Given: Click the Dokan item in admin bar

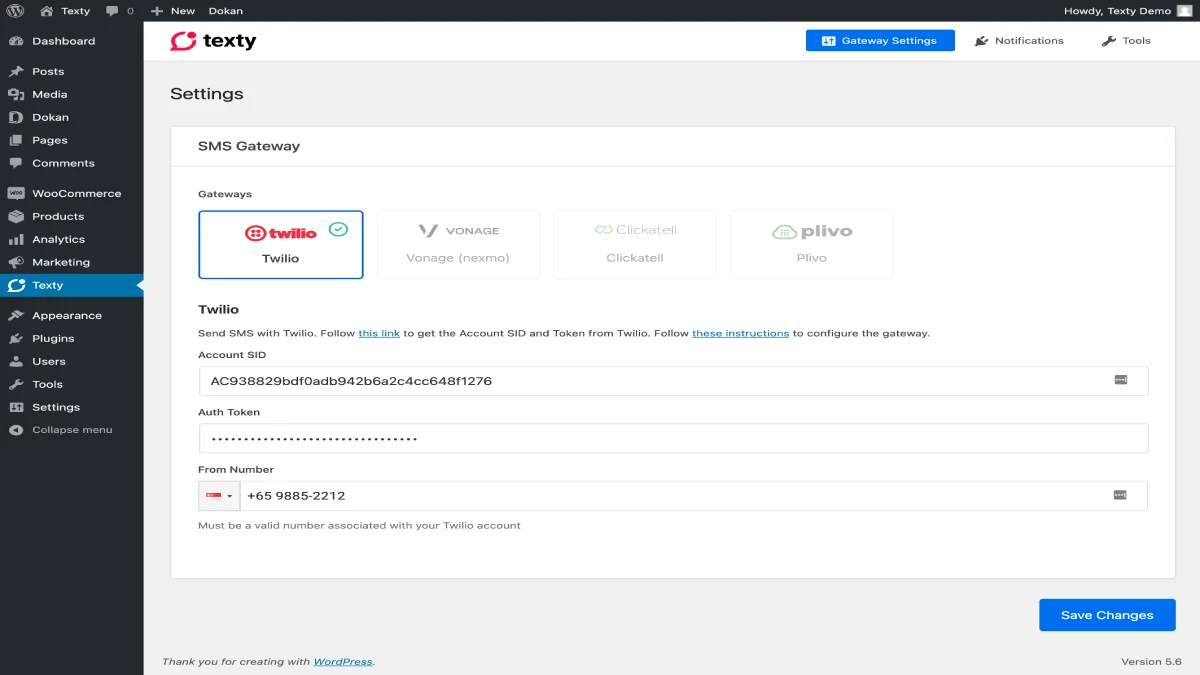Looking at the screenshot, I should 226,11.
